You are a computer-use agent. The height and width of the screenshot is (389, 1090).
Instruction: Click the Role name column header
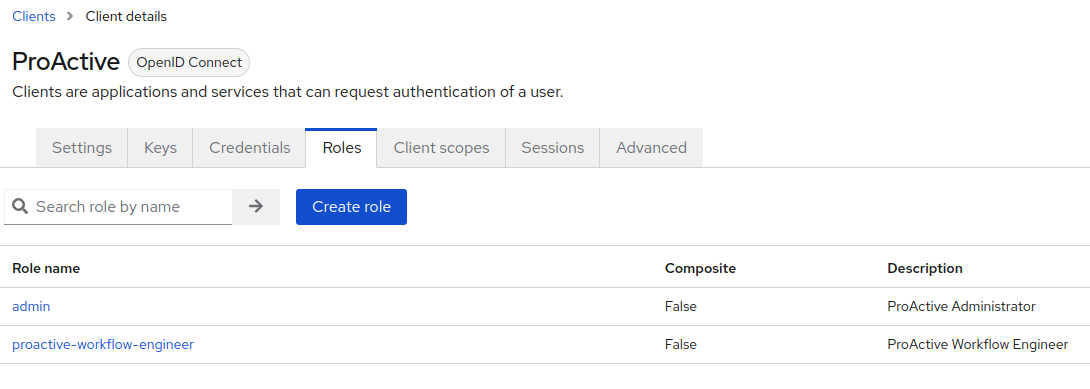(x=46, y=268)
